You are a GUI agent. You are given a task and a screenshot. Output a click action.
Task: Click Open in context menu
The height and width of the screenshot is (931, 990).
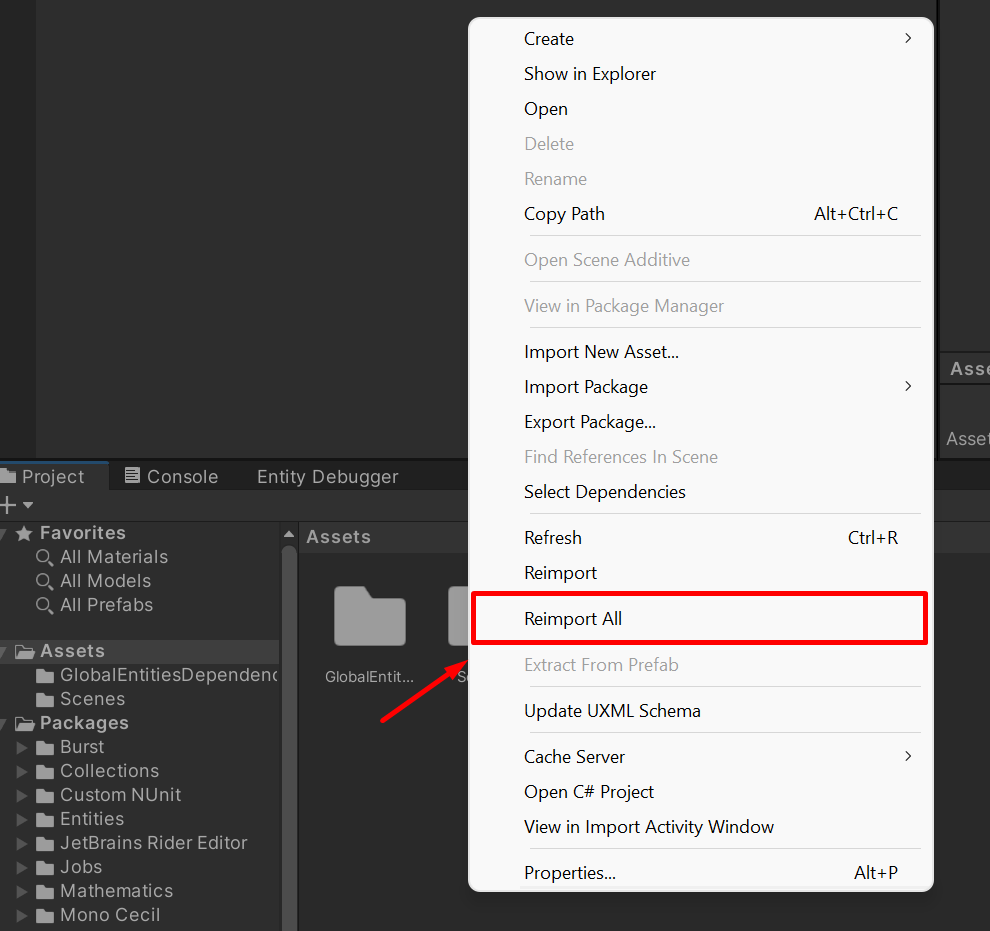pyautogui.click(x=701, y=109)
